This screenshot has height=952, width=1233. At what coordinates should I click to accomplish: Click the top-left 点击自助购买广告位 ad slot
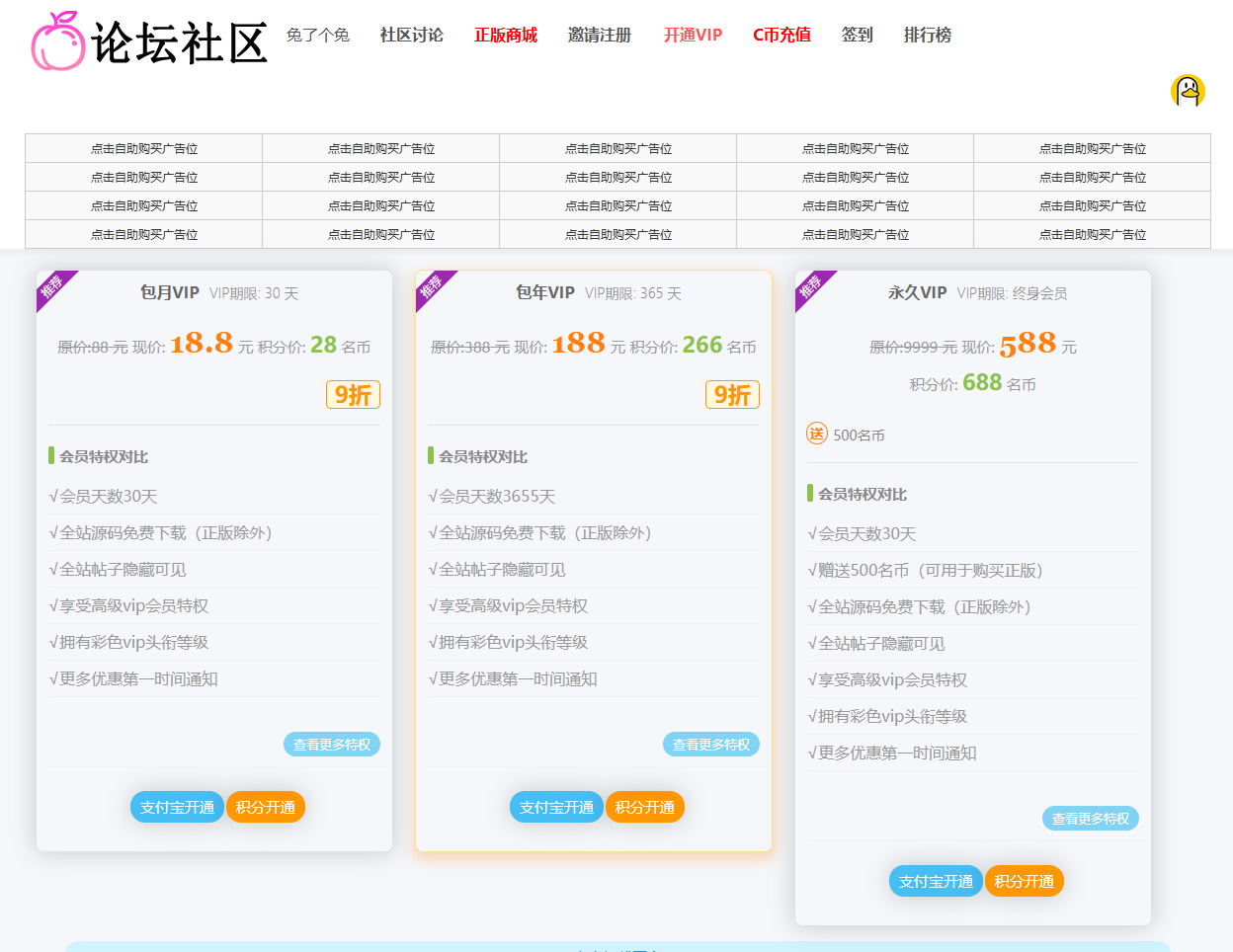(x=144, y=149)
